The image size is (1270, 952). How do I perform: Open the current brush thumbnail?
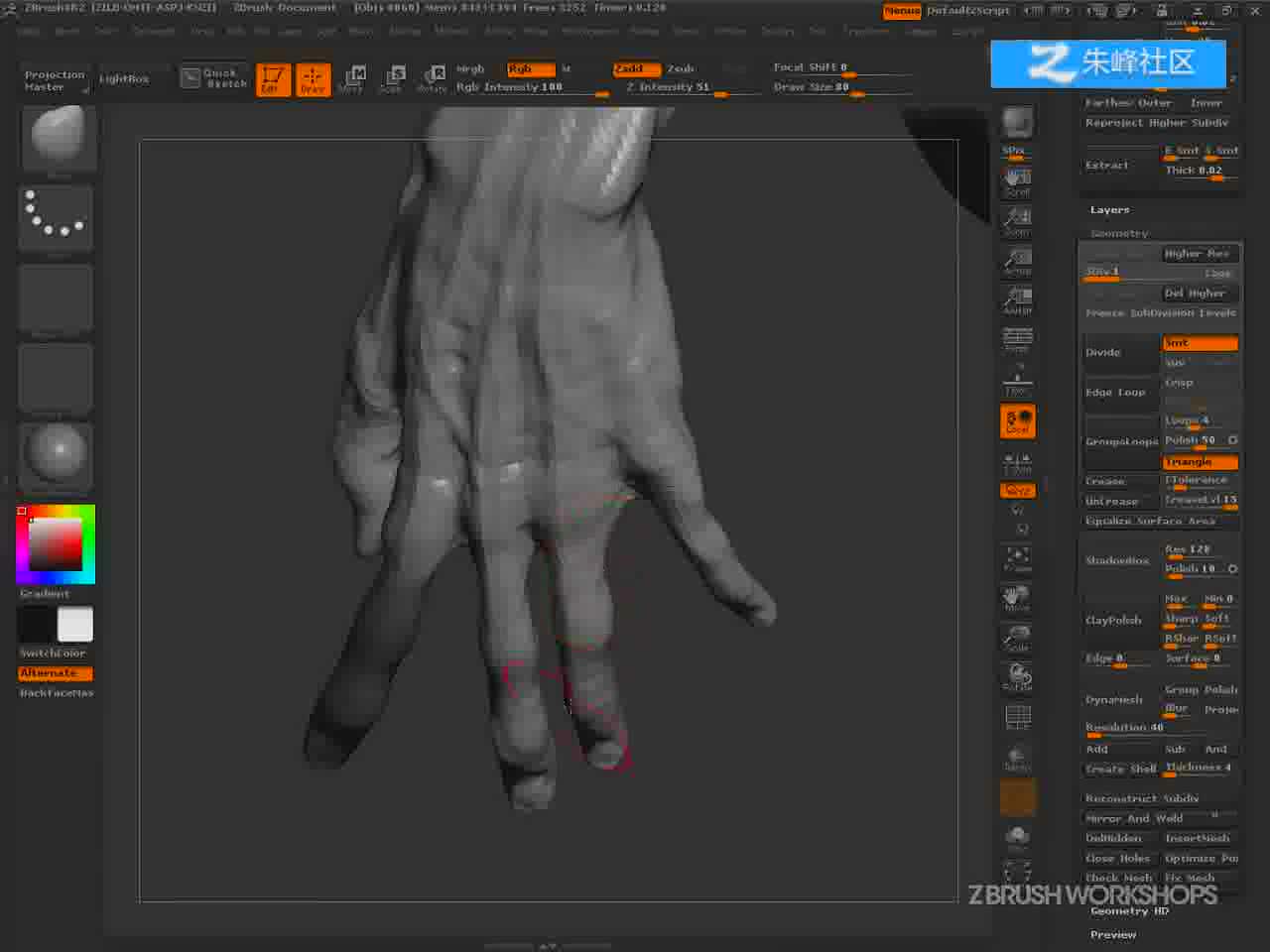[x=59, y=138]
